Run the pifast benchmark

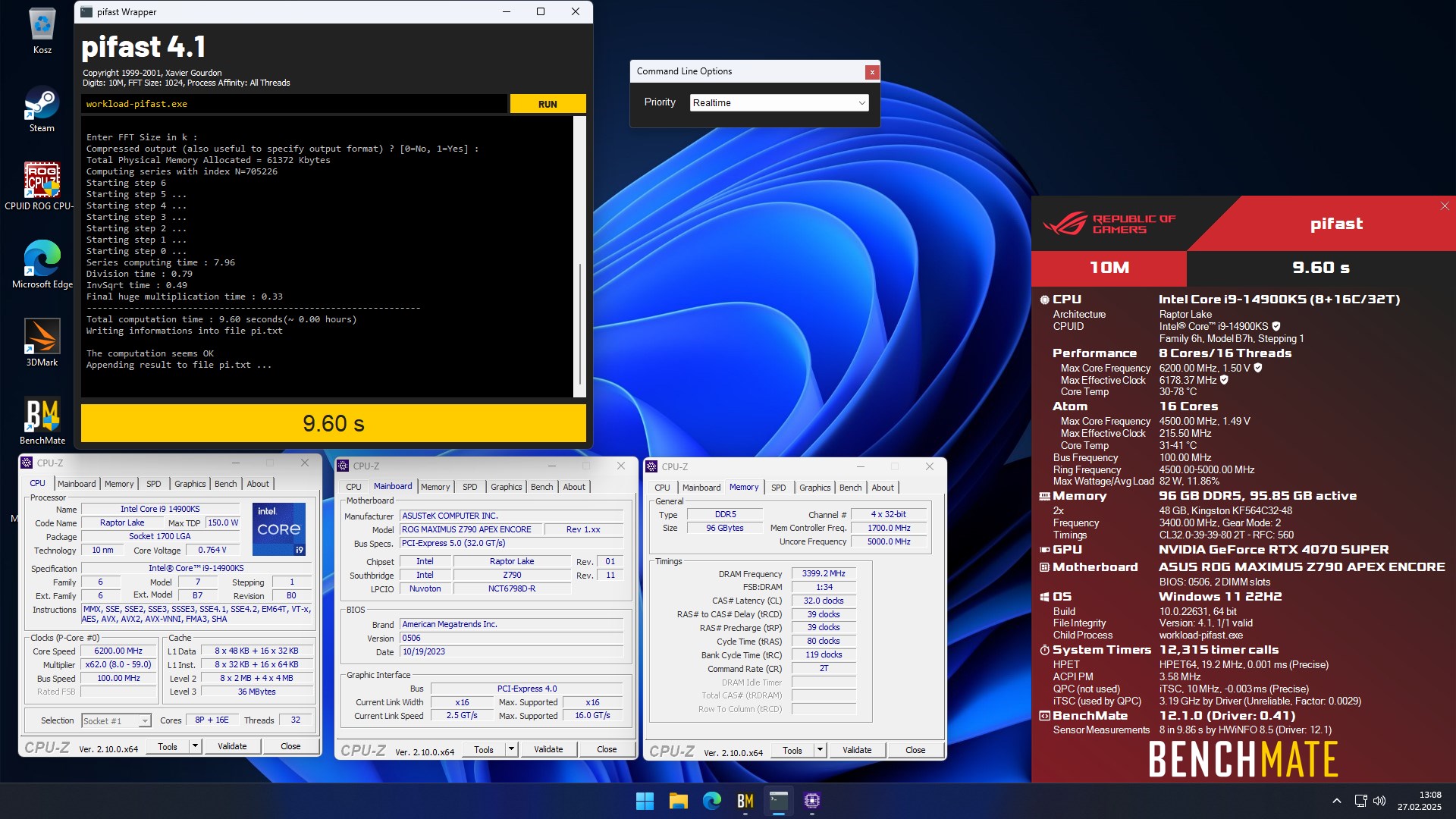(548, 105)
